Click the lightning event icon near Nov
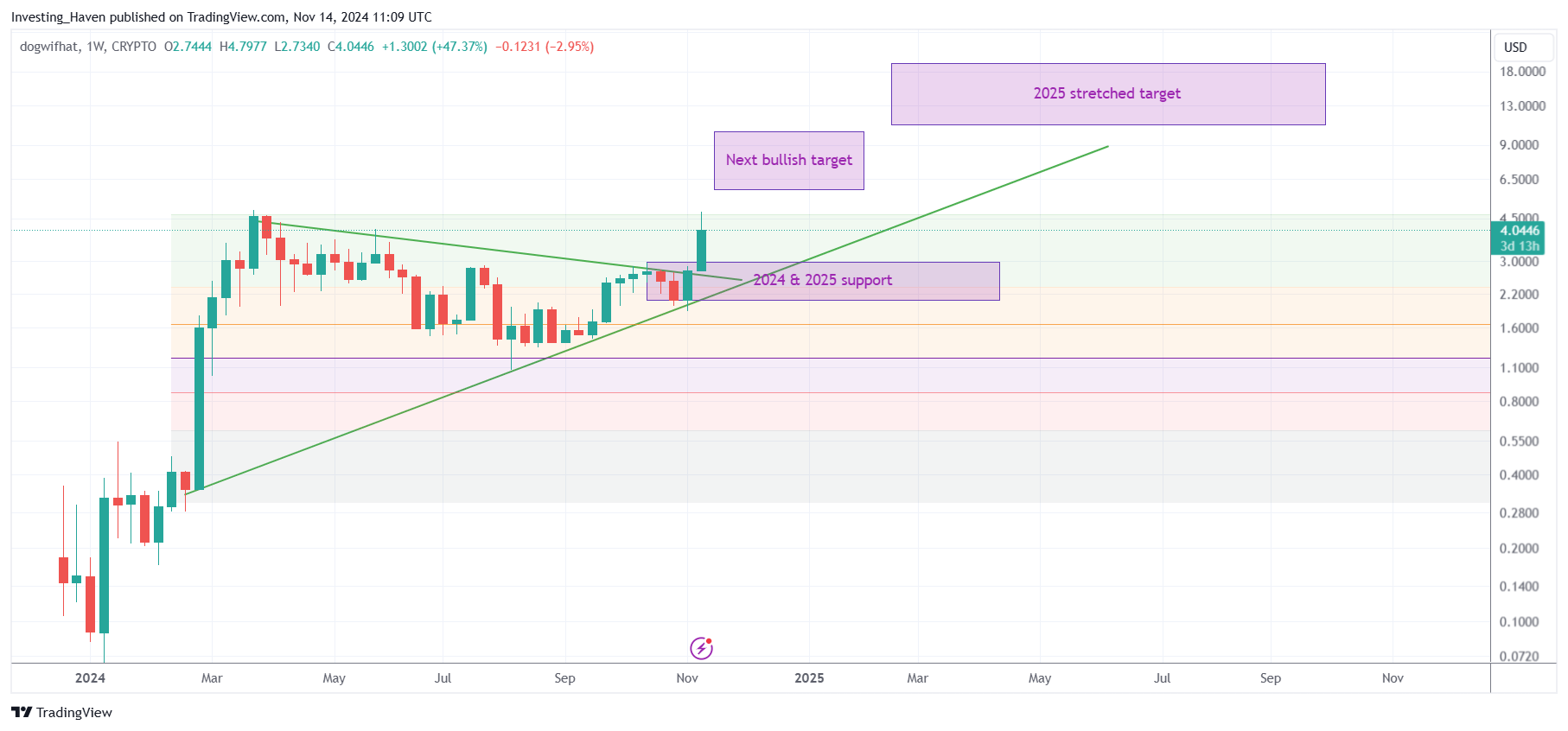This screenshot has height=731, width=1568. point(701,648)
